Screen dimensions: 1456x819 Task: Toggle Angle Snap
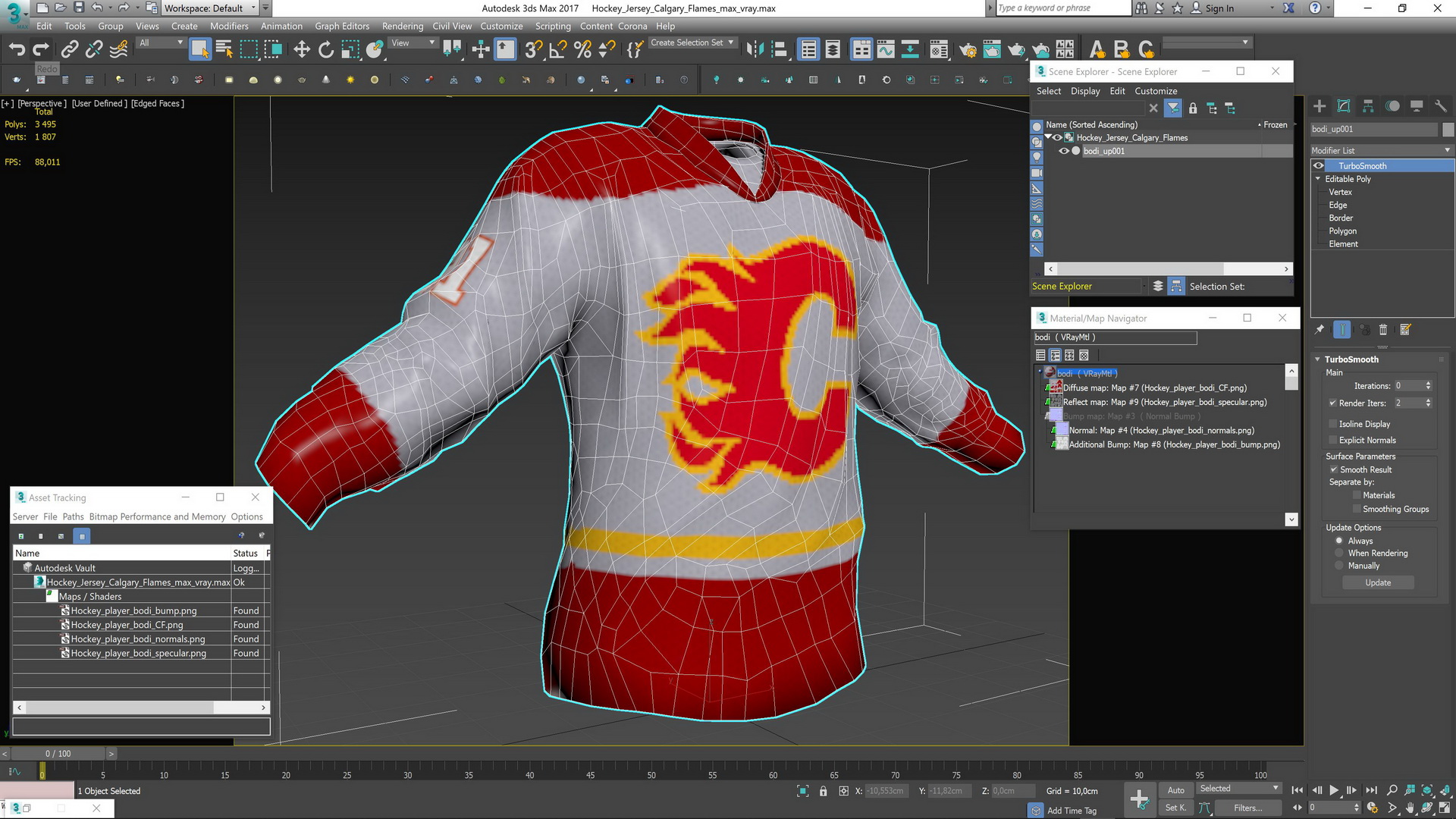(557, 49)
